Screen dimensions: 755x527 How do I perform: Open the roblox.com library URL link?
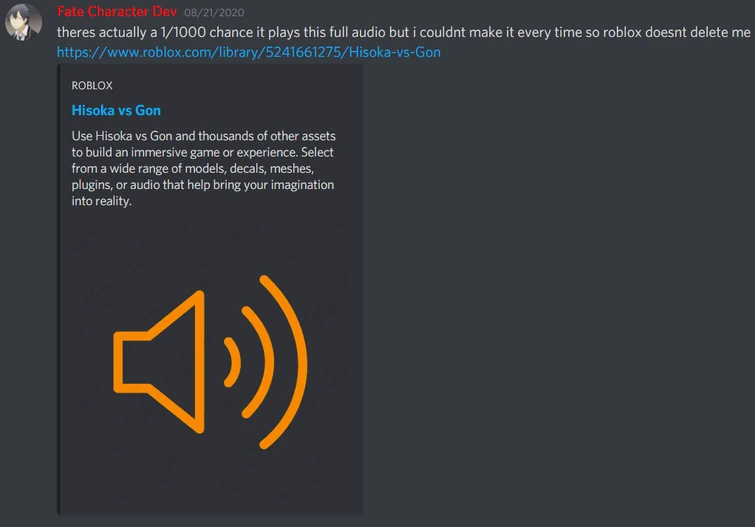click(x=248, y=52)
